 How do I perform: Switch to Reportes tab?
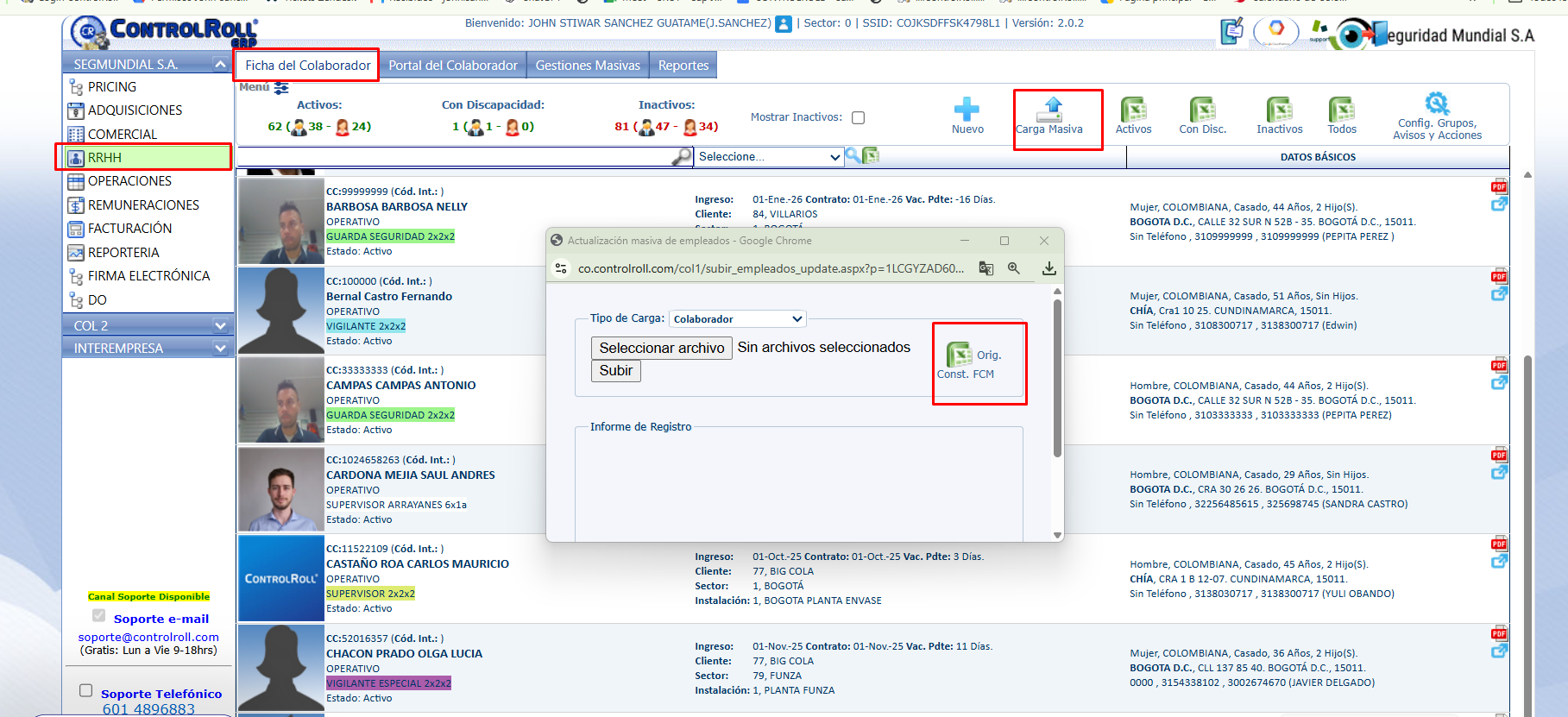(683, 66)
